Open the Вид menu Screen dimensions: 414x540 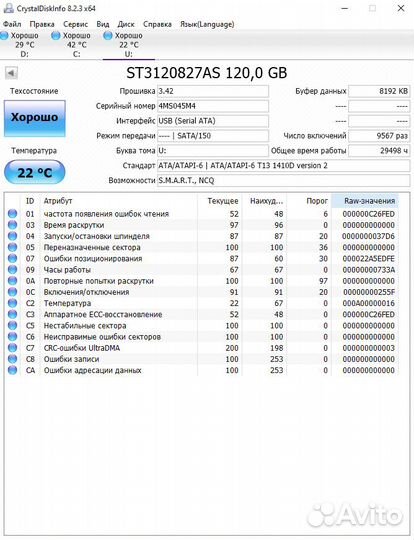pyautogui.click(x=103, y=24)
